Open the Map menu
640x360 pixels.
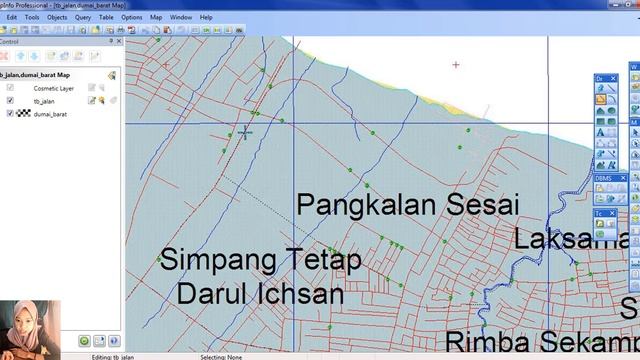(156, 18)
